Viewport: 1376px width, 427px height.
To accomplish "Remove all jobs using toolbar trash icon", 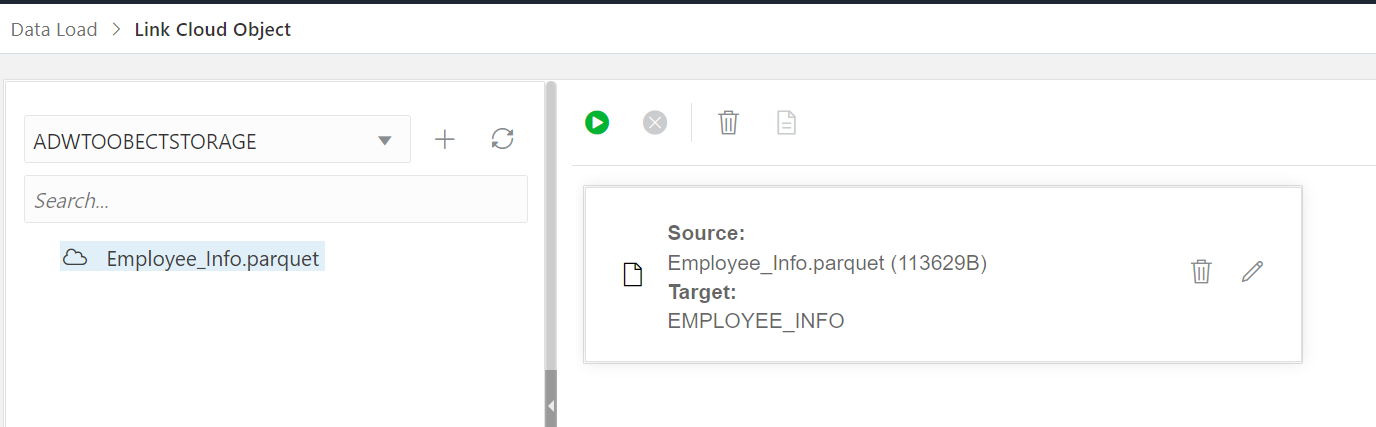I will [729, 123].
